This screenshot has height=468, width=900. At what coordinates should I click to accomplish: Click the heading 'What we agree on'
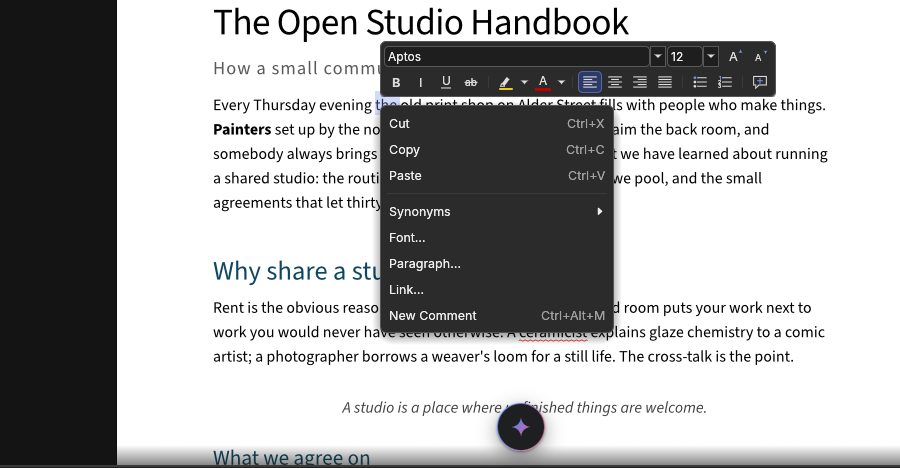click(292, 458)
